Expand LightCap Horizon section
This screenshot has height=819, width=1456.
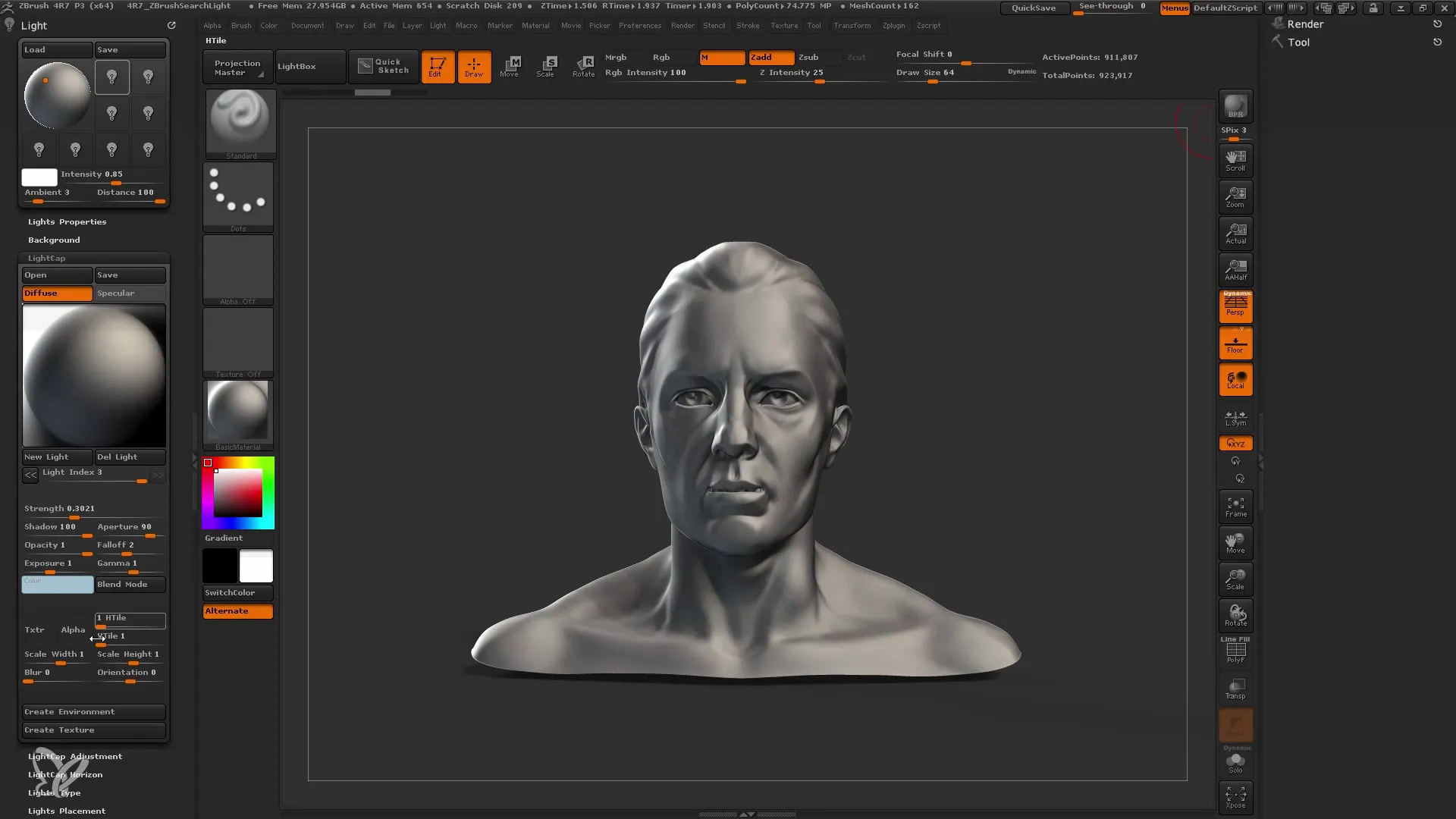tap(65, 775)
